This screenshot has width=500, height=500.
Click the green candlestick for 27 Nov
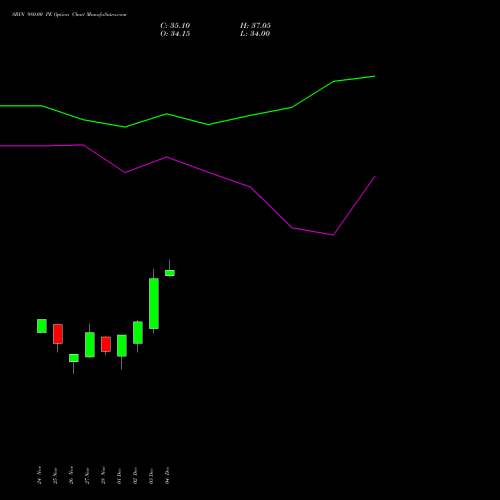[90, 345]
